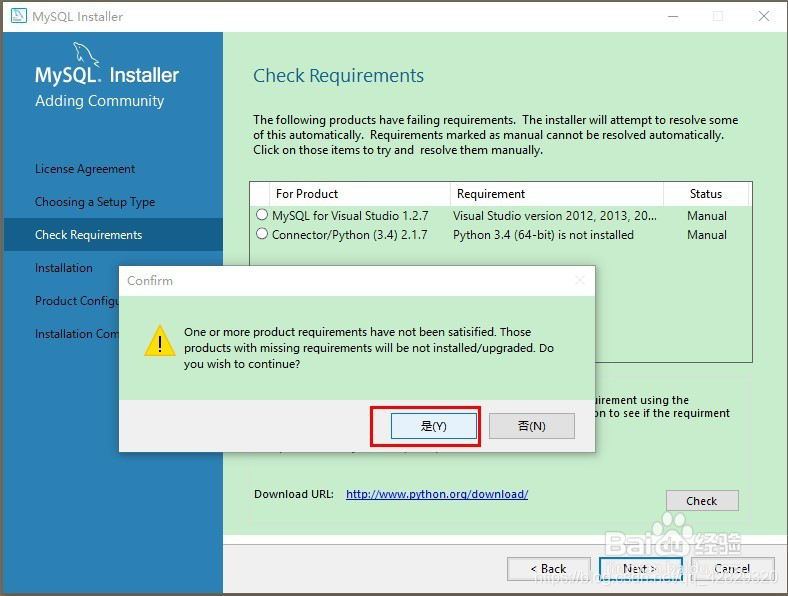Maximize the MySQL Installer window

click(x=718, y=16)
